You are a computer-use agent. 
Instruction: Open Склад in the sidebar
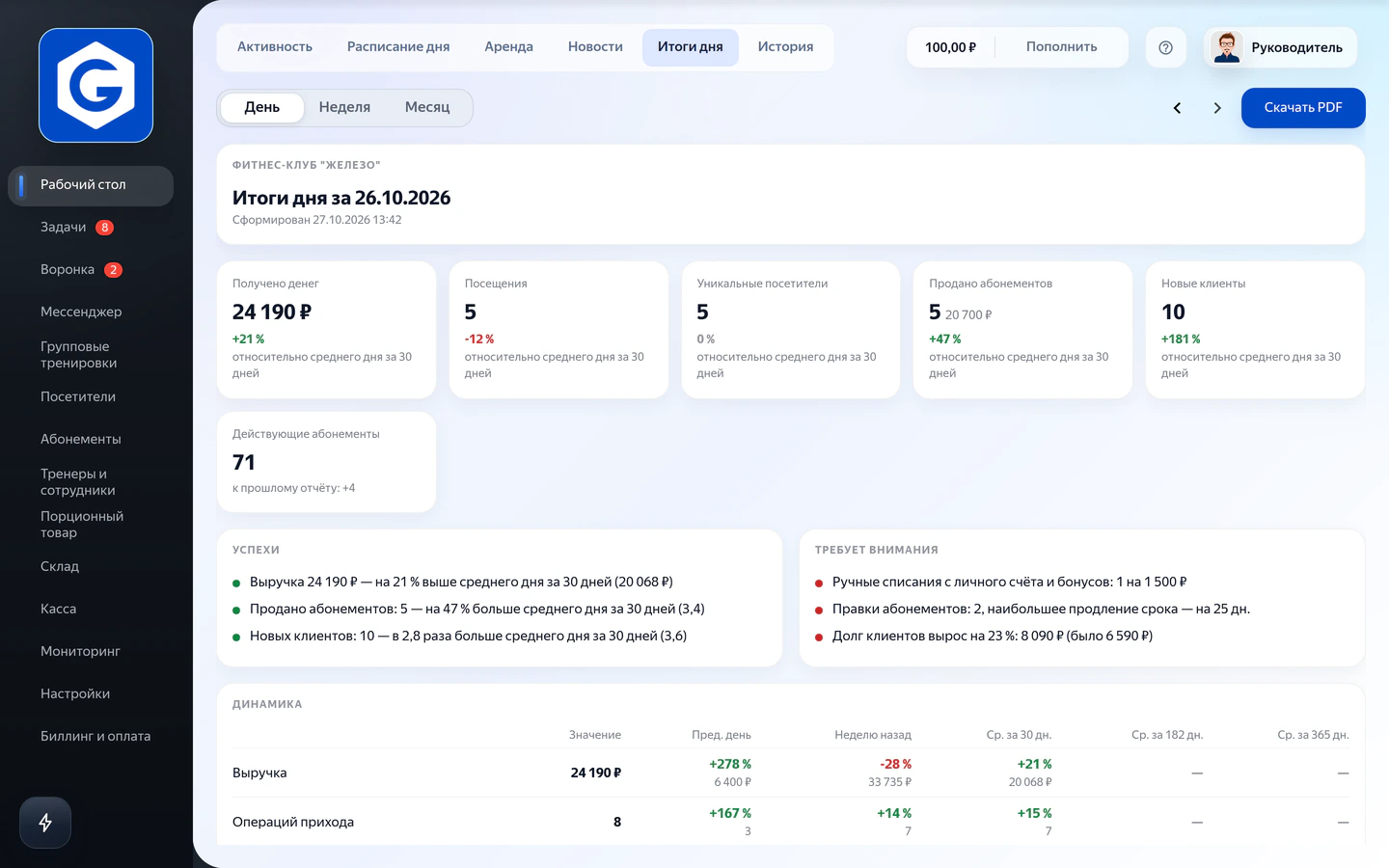click(91, 567)
